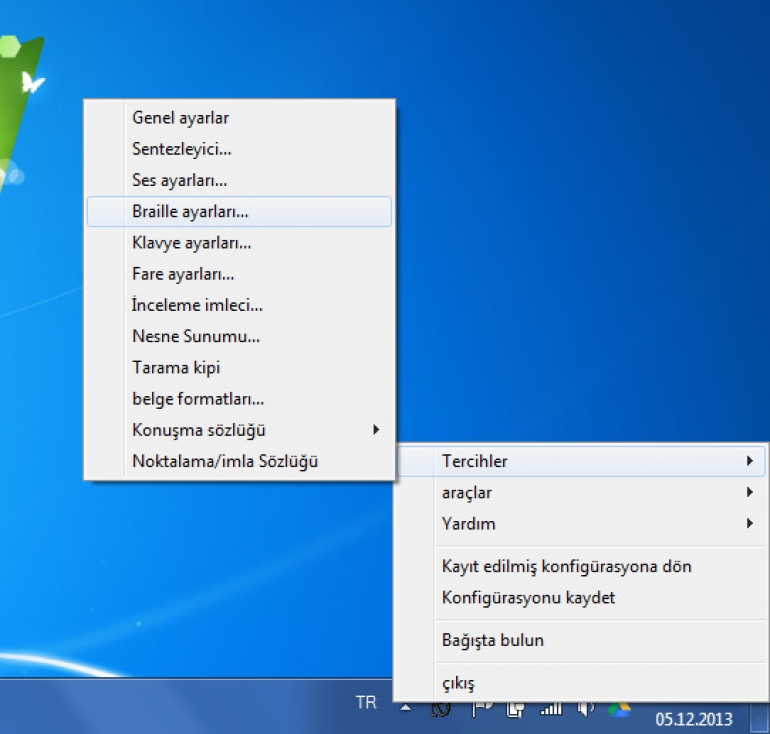The image size is (770, 734).
Task: Select Tercihler in NVDA menu
Action: [581, 461]
